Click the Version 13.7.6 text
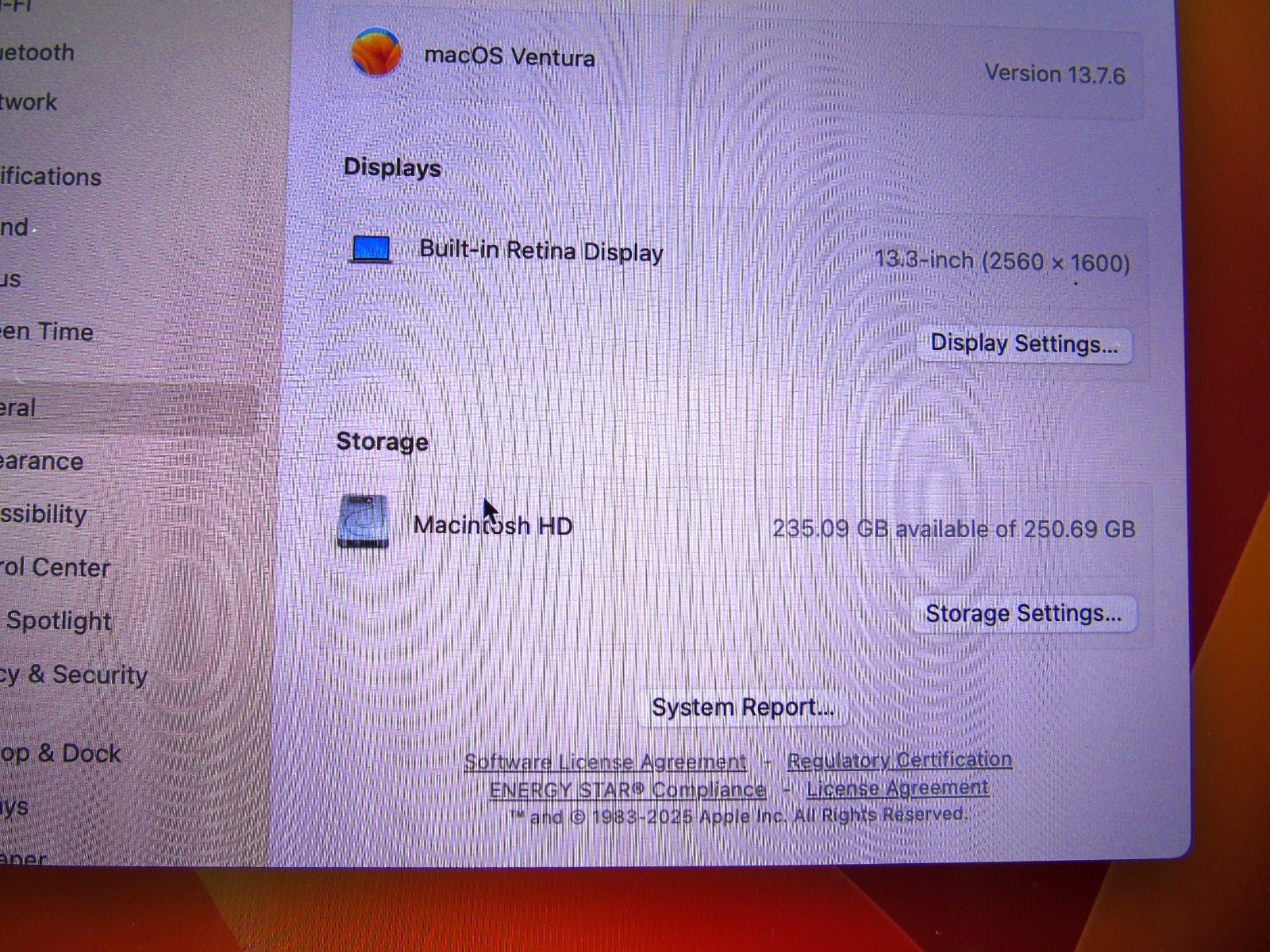 point(1055,75)
